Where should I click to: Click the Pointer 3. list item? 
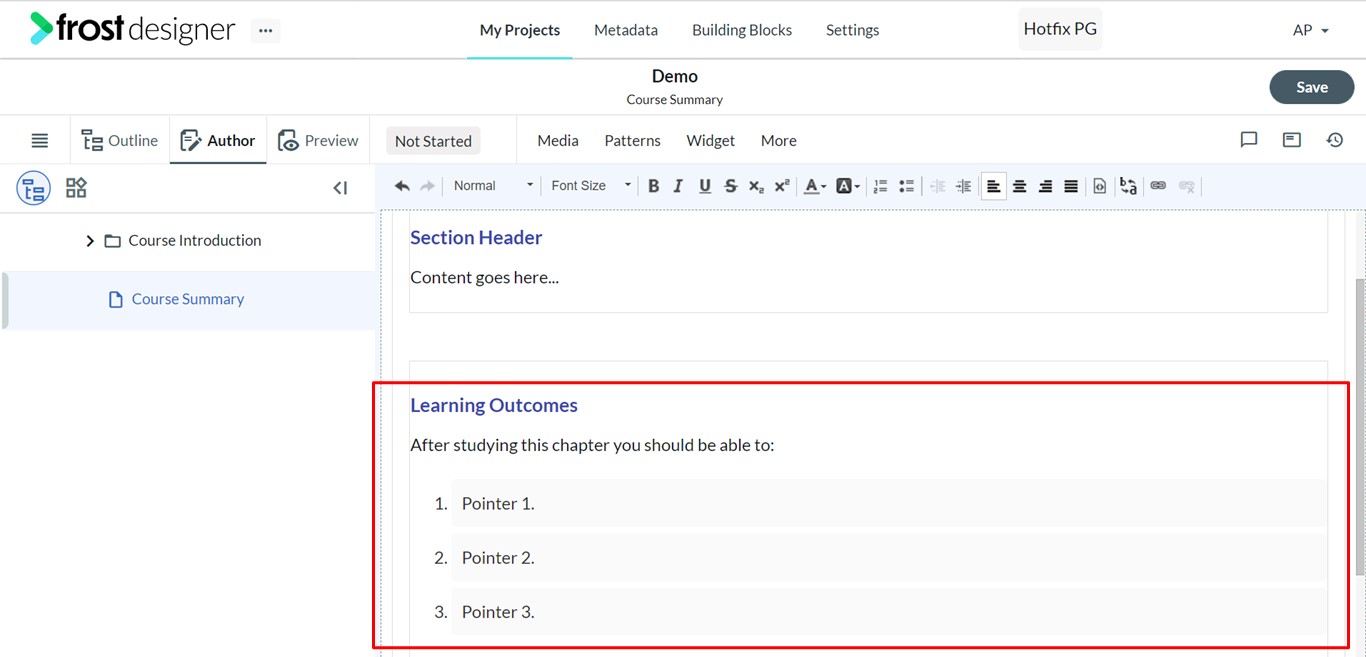(x=888, y=611)
